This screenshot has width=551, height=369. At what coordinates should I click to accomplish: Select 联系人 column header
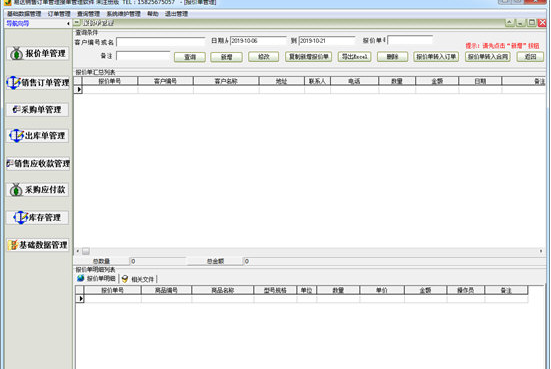[317, 81]
